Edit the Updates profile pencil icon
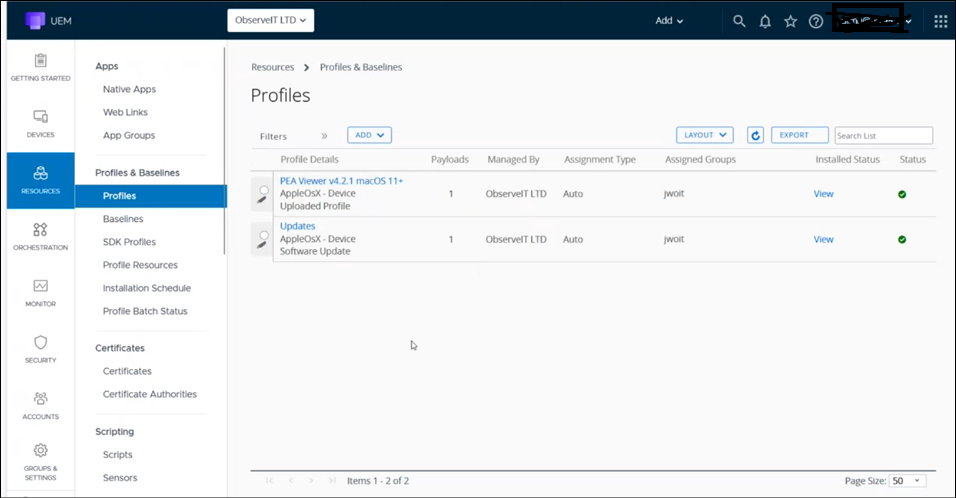Screen dimensions: 956x498 point(260,245)
